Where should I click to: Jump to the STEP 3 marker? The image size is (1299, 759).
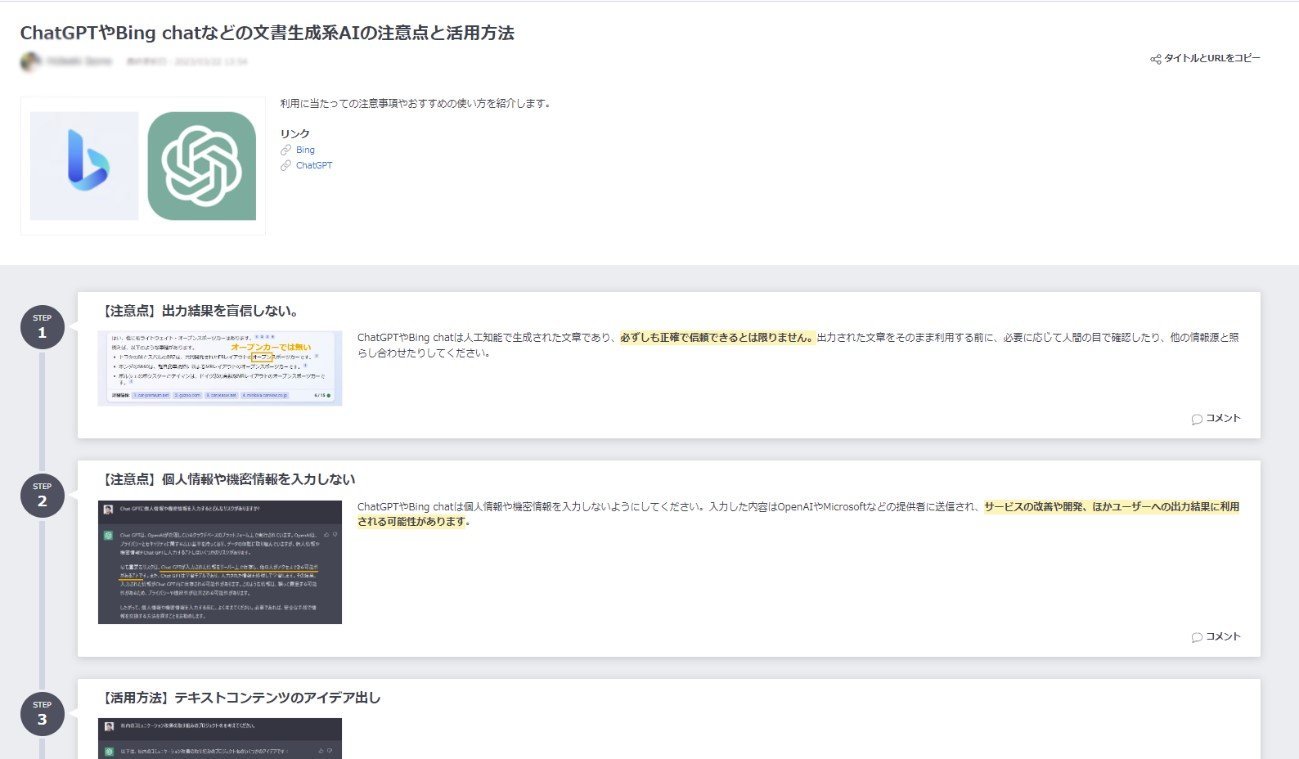coord(42,714)
